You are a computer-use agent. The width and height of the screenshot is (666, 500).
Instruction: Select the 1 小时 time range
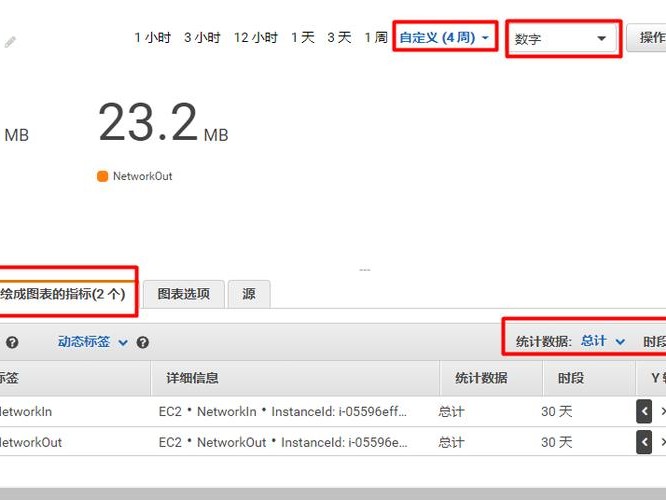(152, 37)
